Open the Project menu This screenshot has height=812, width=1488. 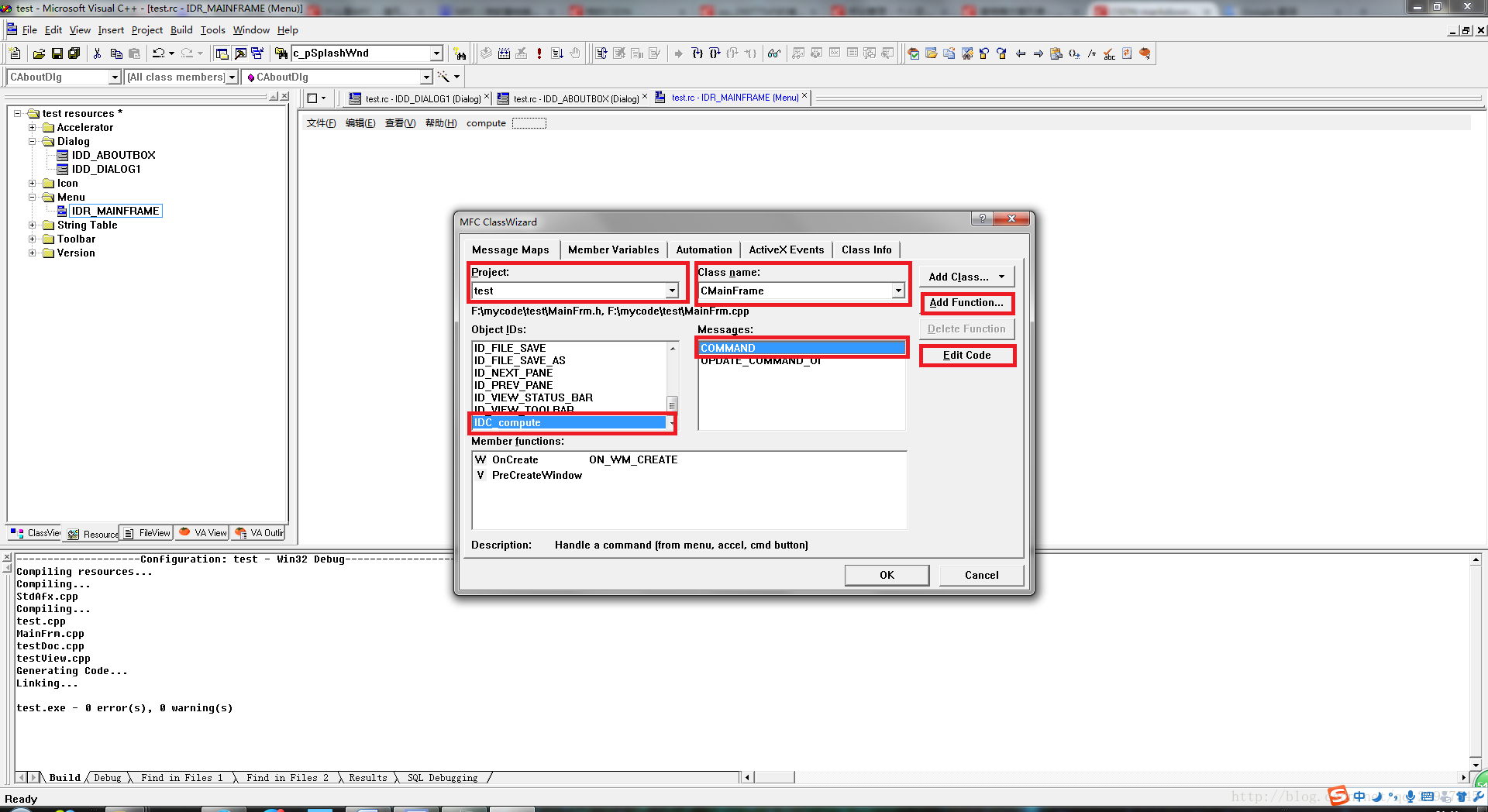[x=147, y=30]
